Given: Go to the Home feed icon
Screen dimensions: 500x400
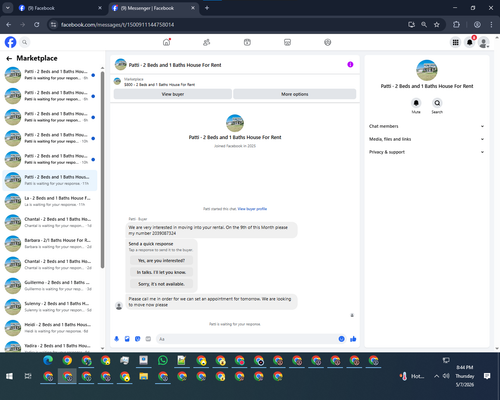Looking at the screenshot, I should coord(166,42).
